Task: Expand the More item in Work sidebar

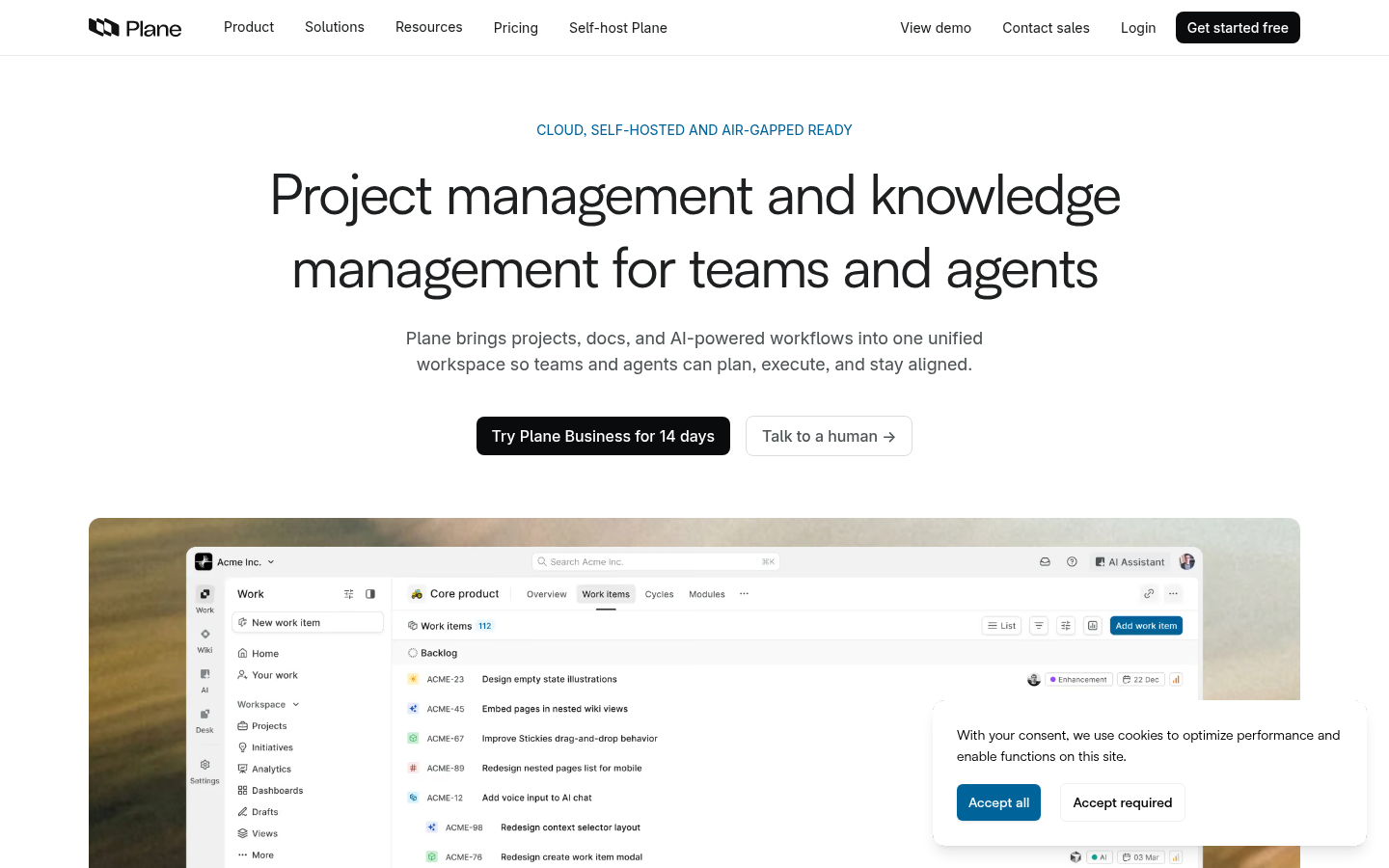Action: [256, 855]
